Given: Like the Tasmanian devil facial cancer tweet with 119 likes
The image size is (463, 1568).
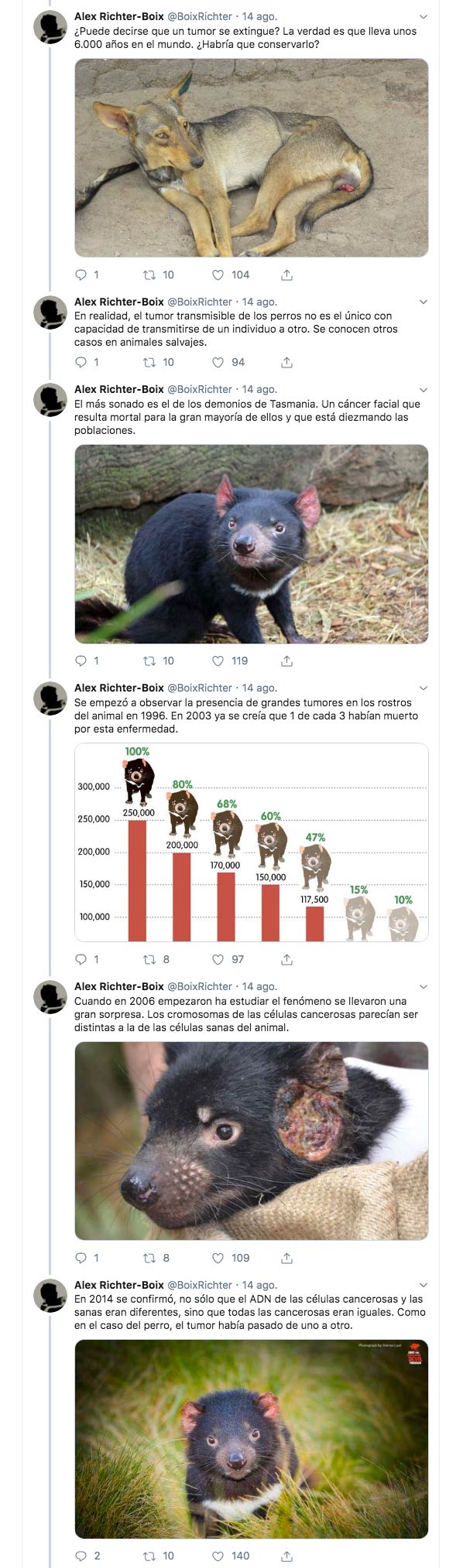Looking at the screenshot, I should pyautogui.click(x=230, y=661).
